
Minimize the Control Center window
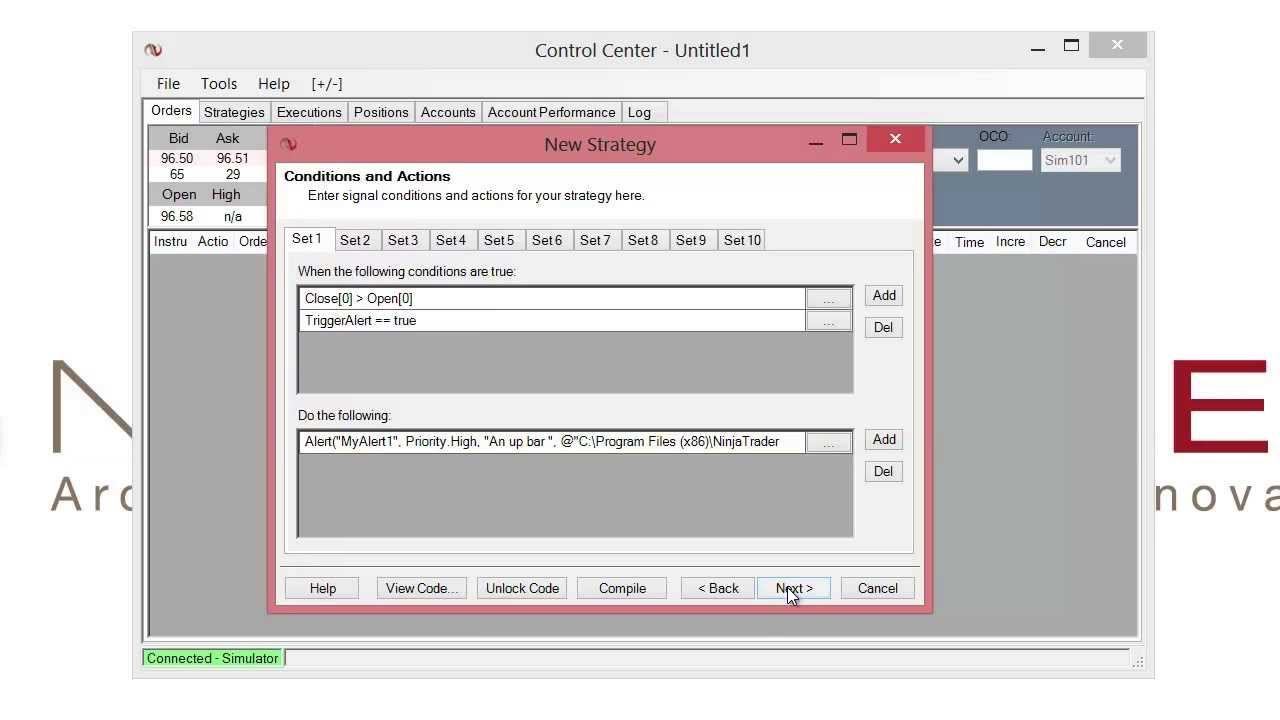tap(1038, 47)
